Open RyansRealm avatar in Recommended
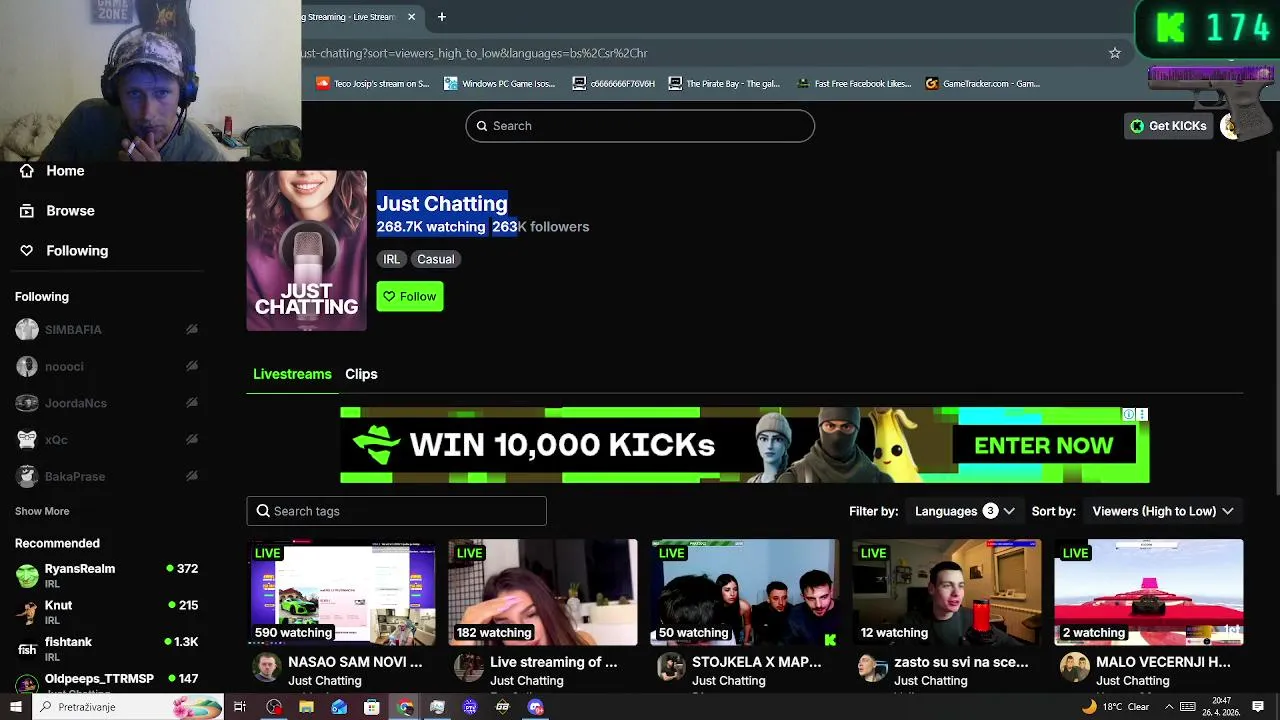This screenshot has width=1280, height=720. click(27, 575)
